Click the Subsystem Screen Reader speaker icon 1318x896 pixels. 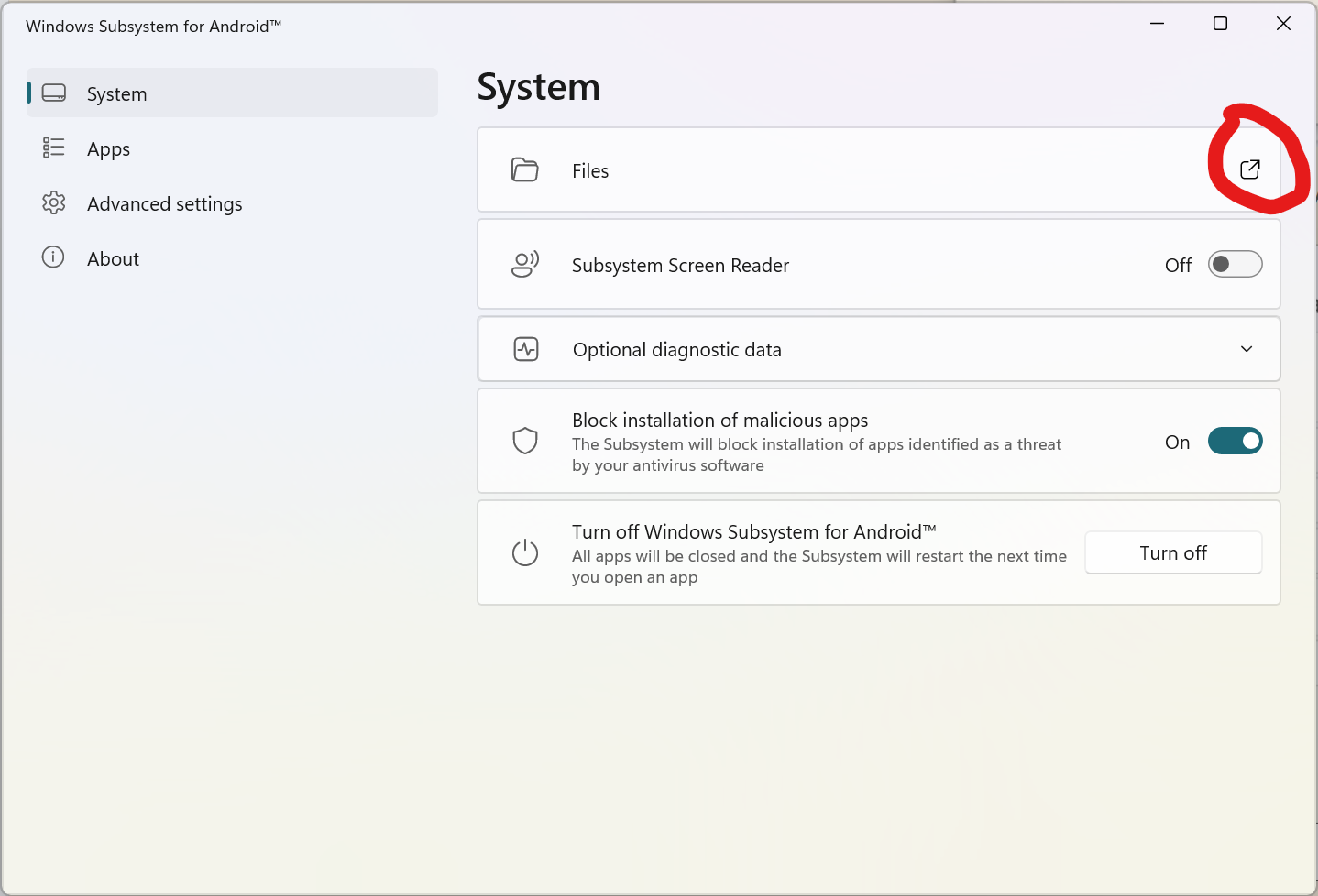[x=525, y=265]
